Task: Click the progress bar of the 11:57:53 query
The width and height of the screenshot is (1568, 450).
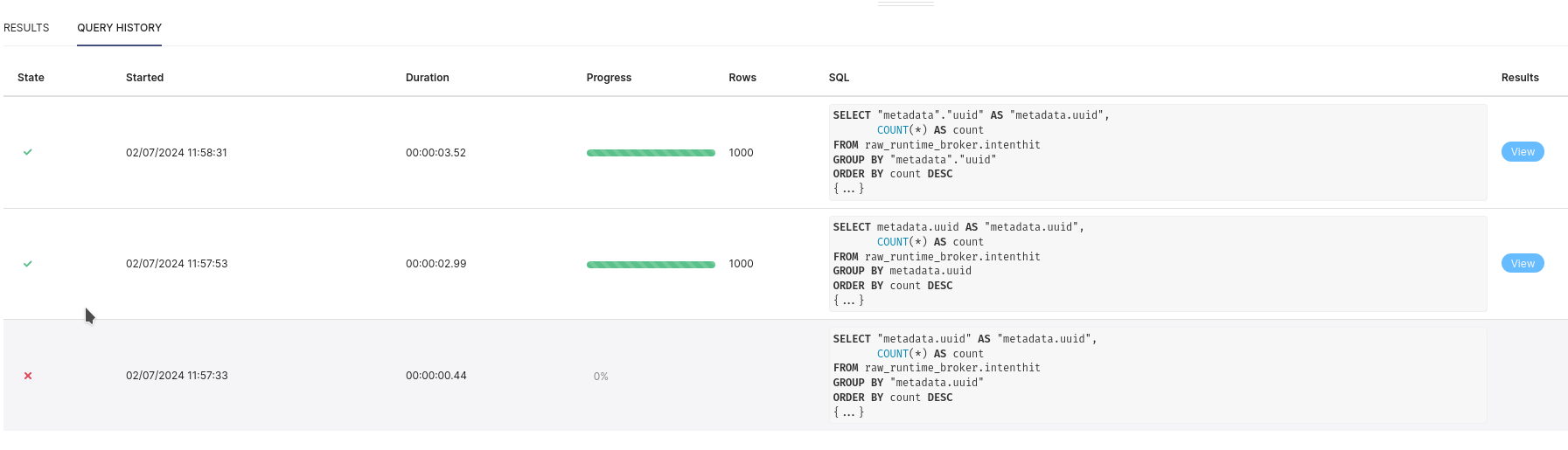Action: 651,265
